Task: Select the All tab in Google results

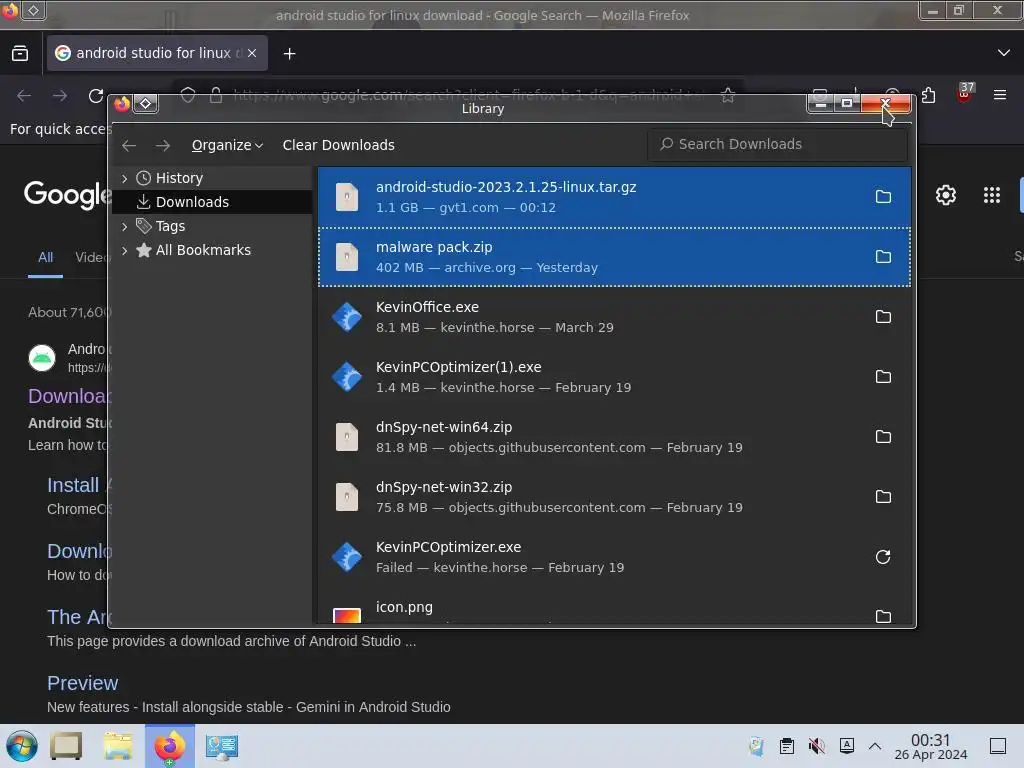Action: (45, 257)
